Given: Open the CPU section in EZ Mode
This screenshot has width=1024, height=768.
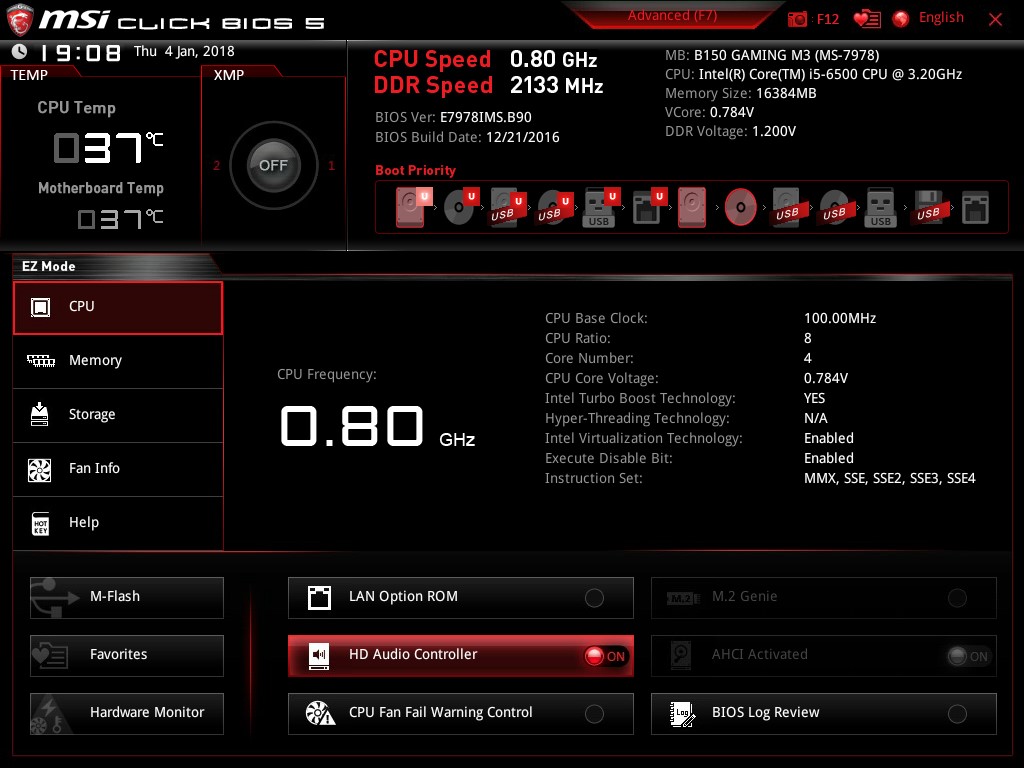Looking at the screenshot, I should tap(118, 308).
